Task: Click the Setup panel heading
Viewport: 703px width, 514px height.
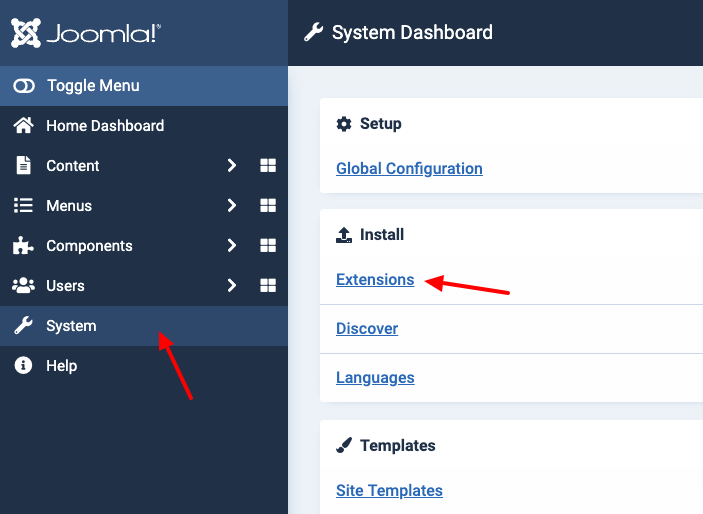Action: [x=381, y=123]
